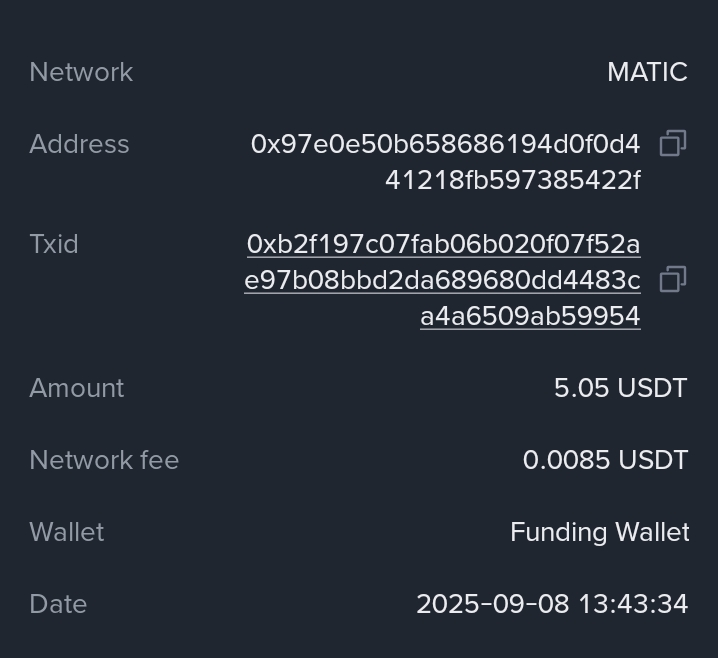Select the 0.0085 USDT fee value
Image resolution: width=718 pixels, height=658 pixels.
coord(605,460)
